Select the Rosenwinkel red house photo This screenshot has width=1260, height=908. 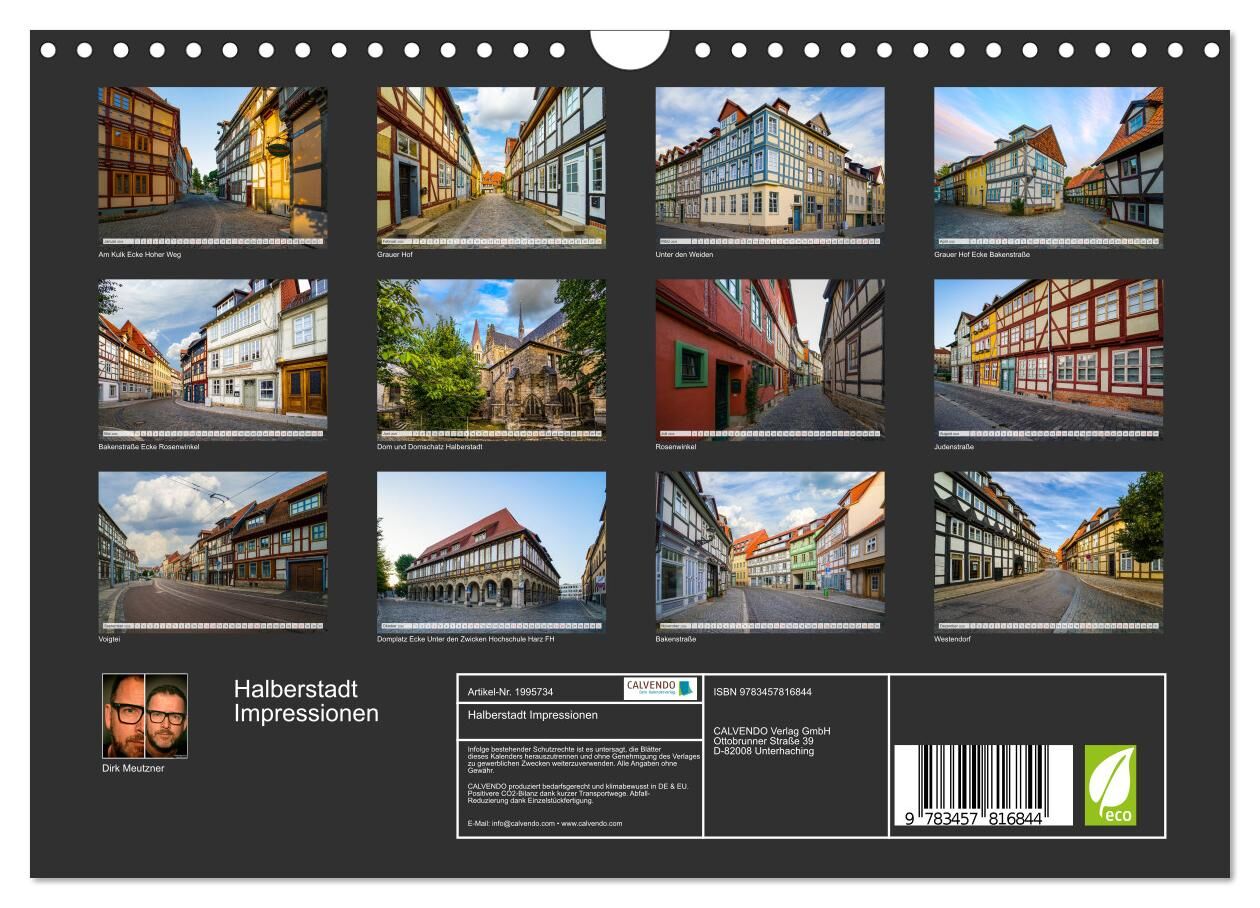[769, 356]
